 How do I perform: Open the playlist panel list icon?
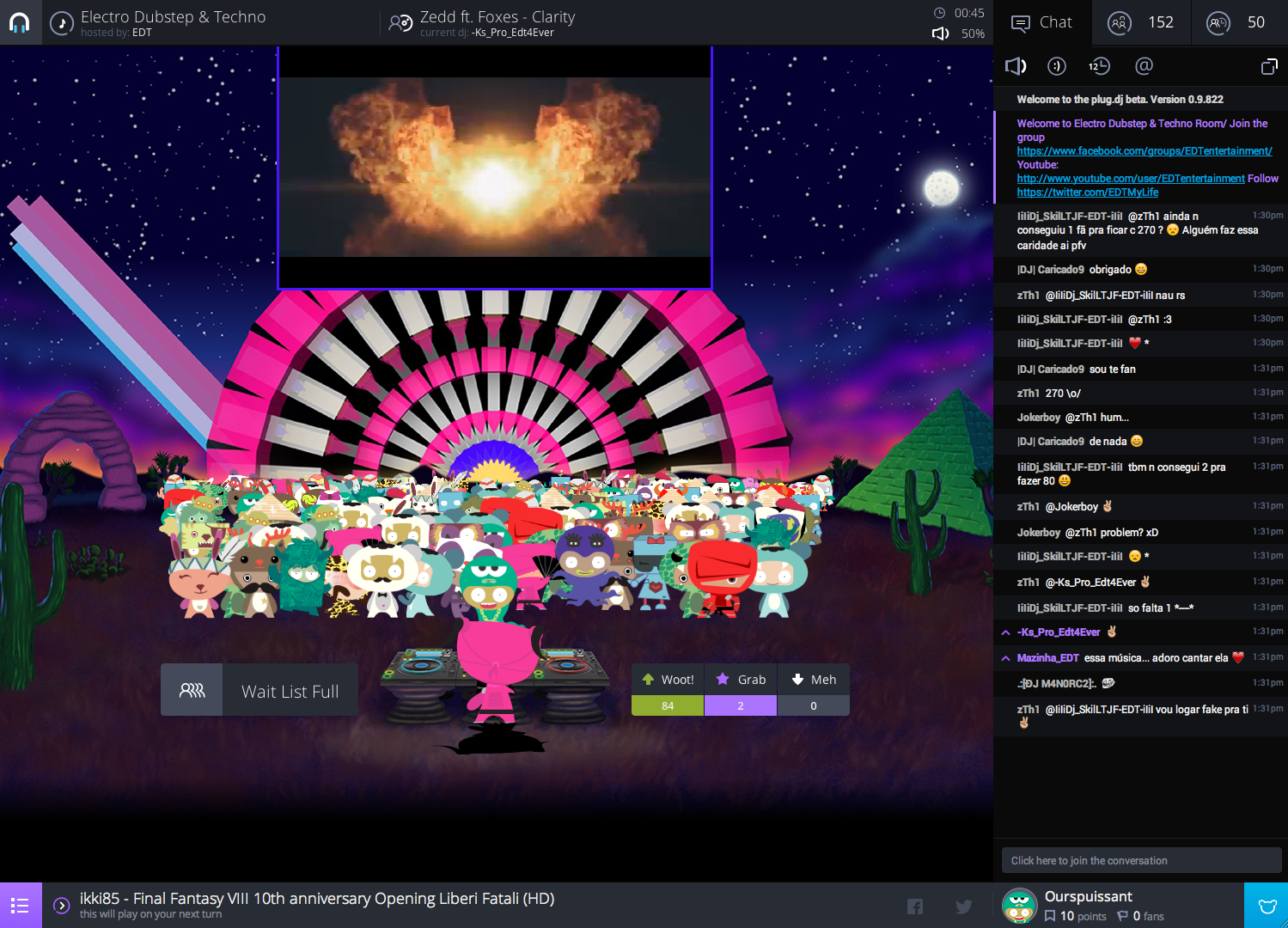point(21,905)
